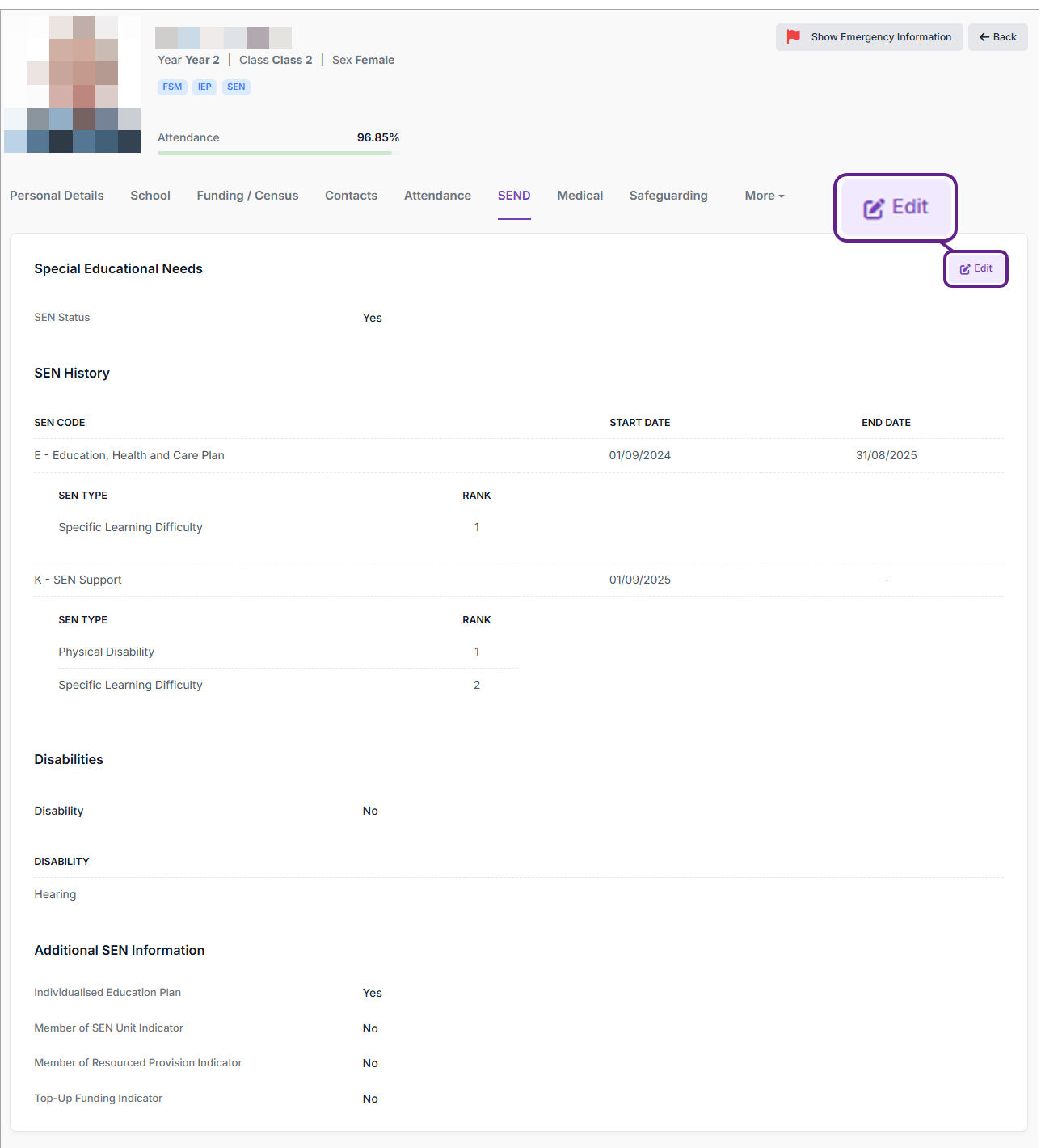
Task: Click the small Edit button in SEN panel
Action: click(x=976, y=268)
